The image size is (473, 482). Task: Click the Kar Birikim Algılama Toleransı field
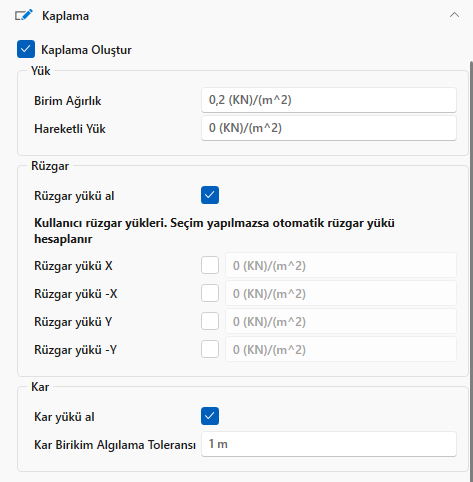pos(329,444)
